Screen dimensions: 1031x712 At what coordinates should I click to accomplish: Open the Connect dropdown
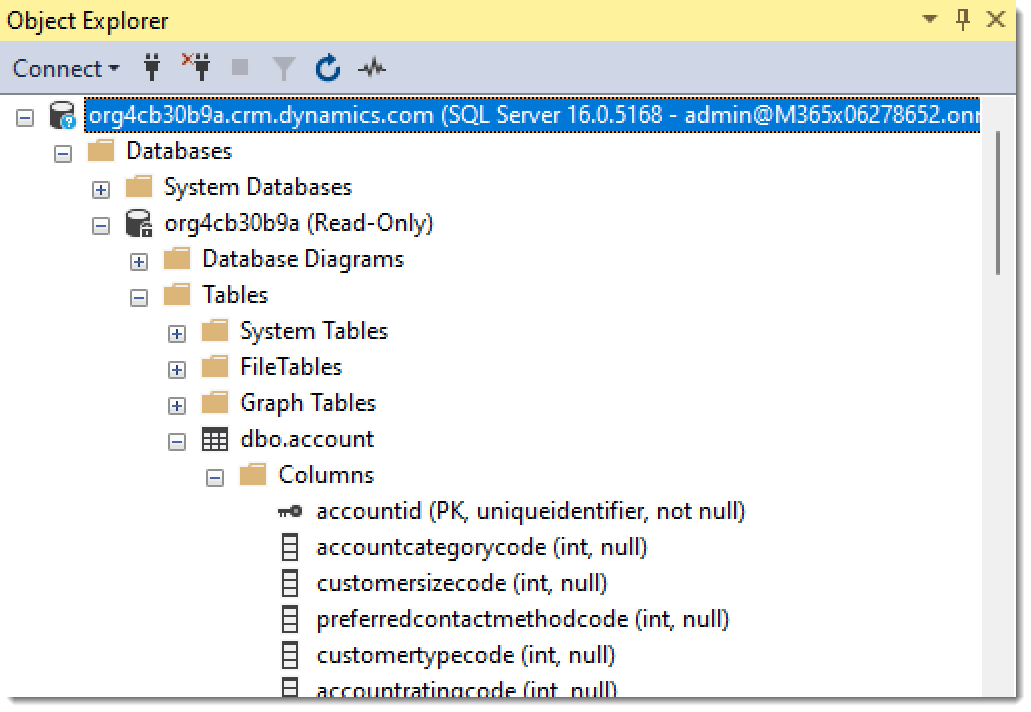[66, 68]
